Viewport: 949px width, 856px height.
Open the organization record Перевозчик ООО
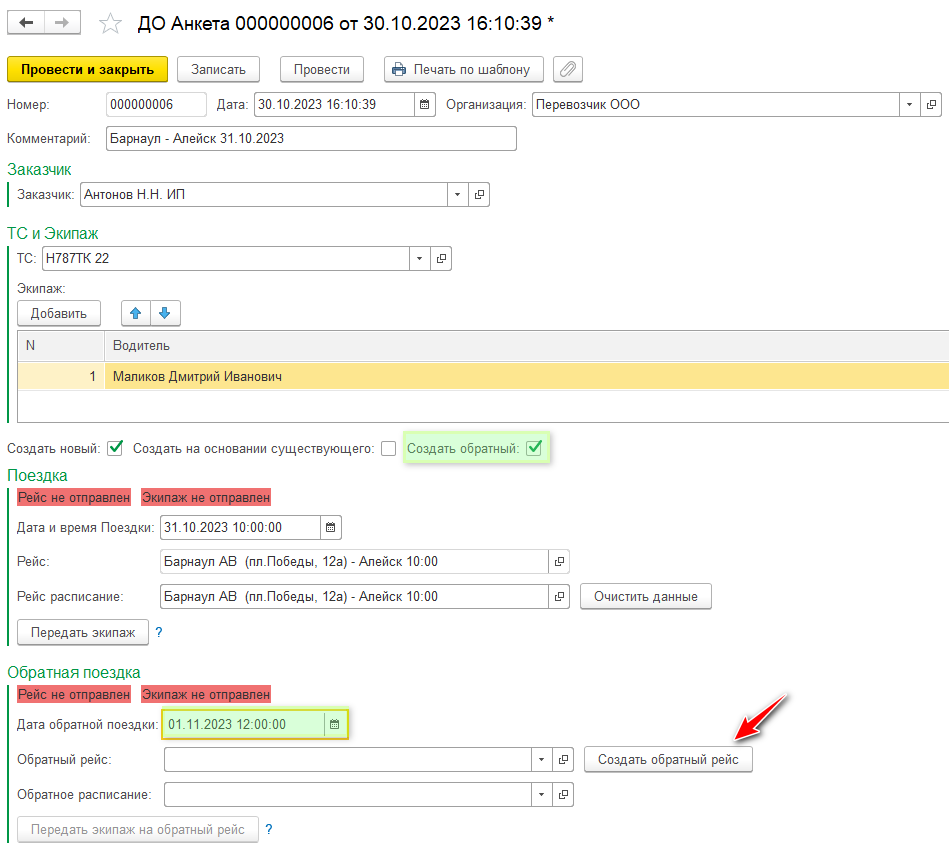click(932, 105)
